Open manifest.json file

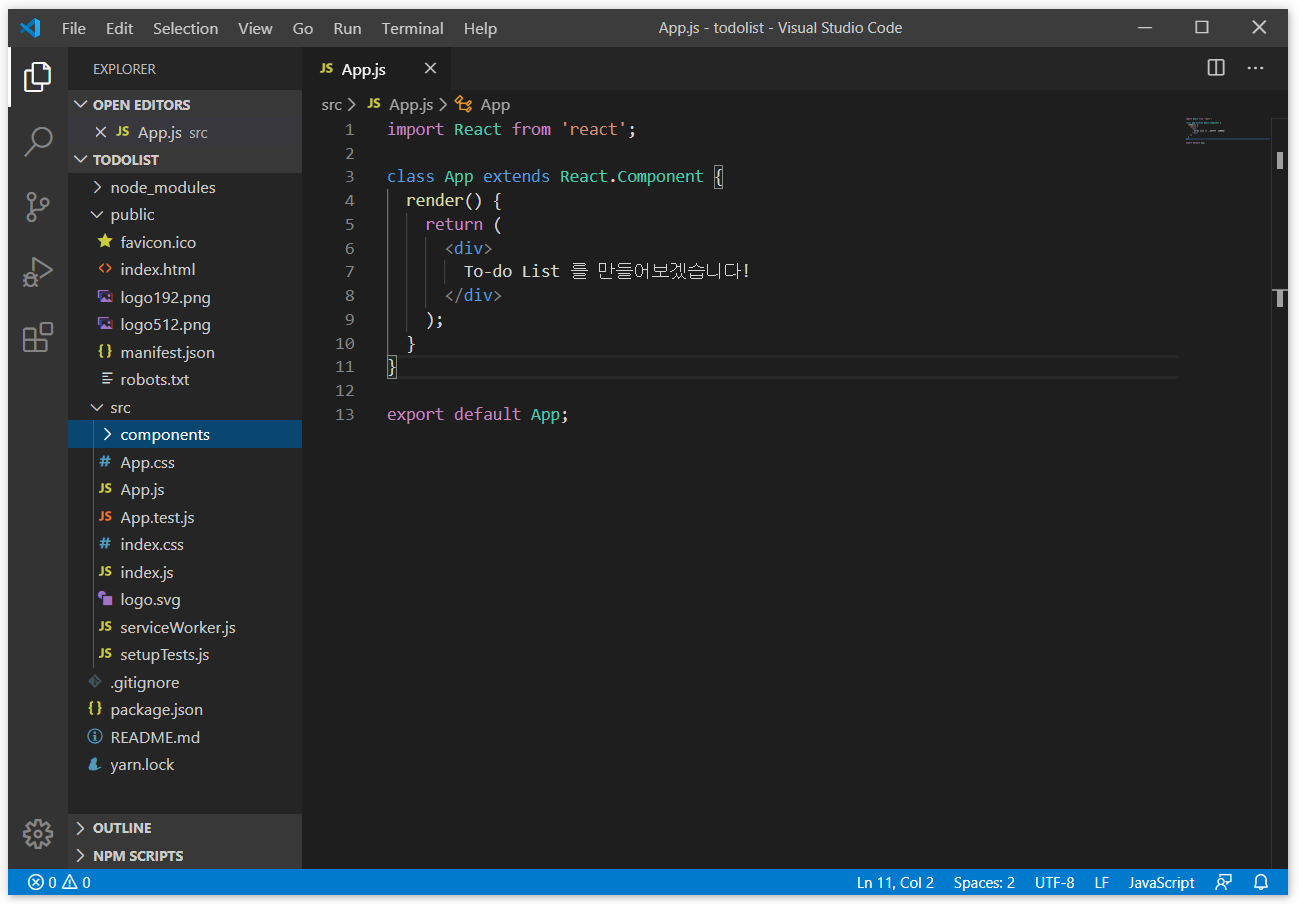point(185,352)
